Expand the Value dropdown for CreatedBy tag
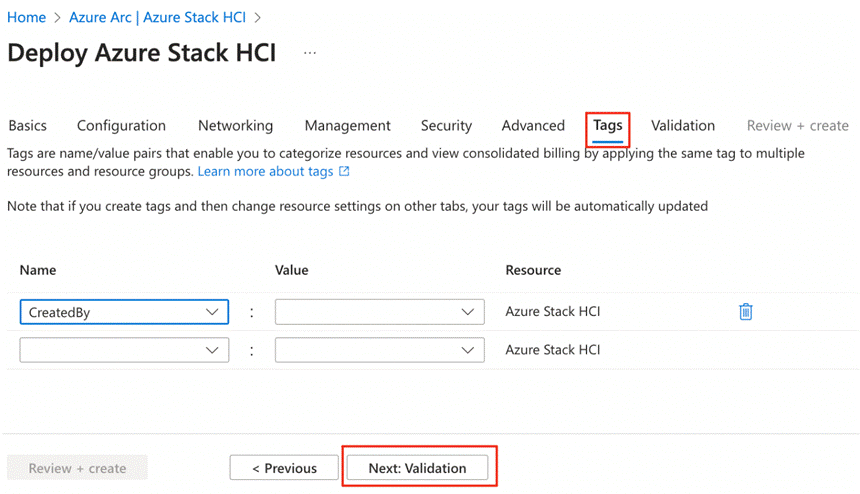 coord(379,312)
